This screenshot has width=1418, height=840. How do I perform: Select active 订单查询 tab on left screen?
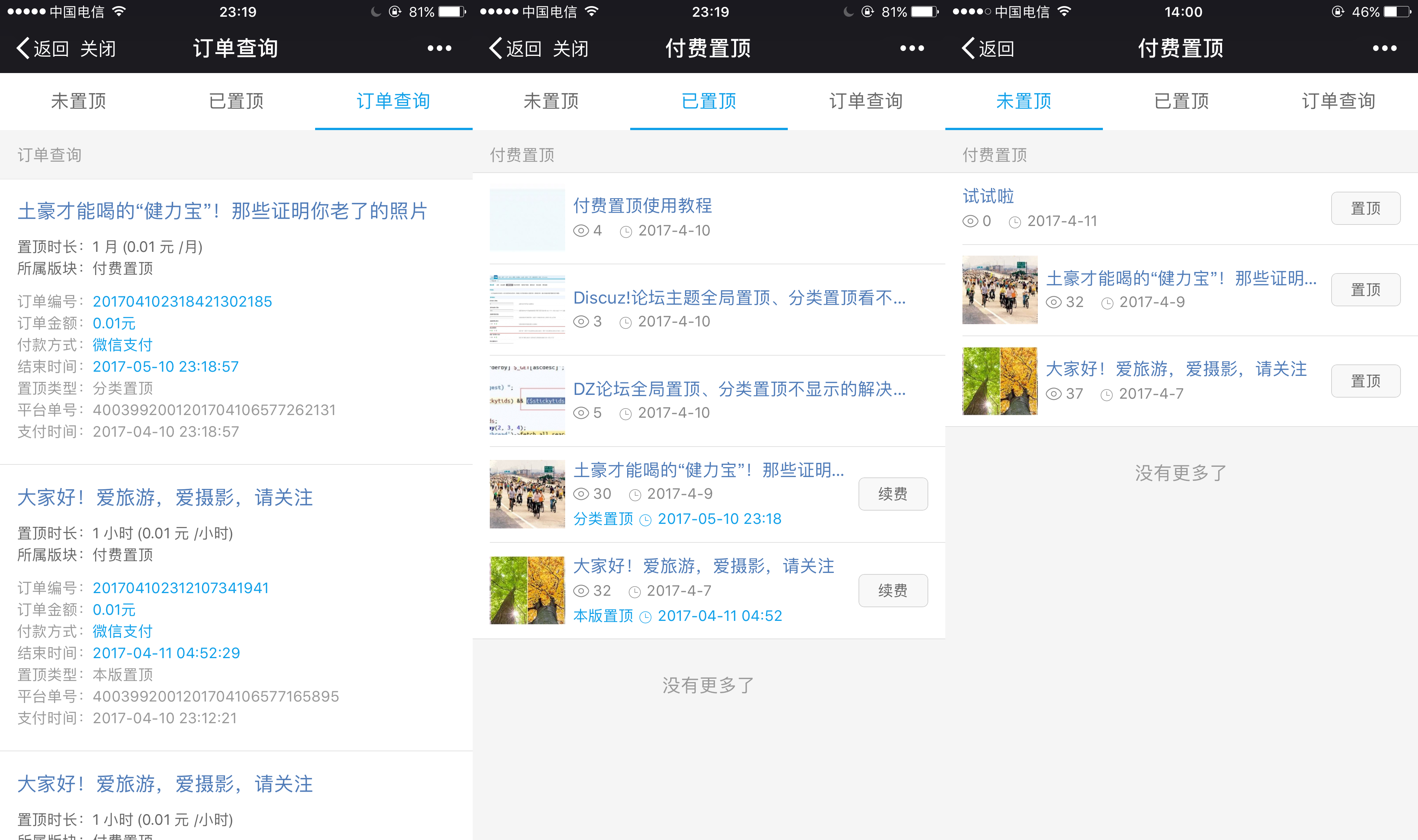tap(394, 101)
